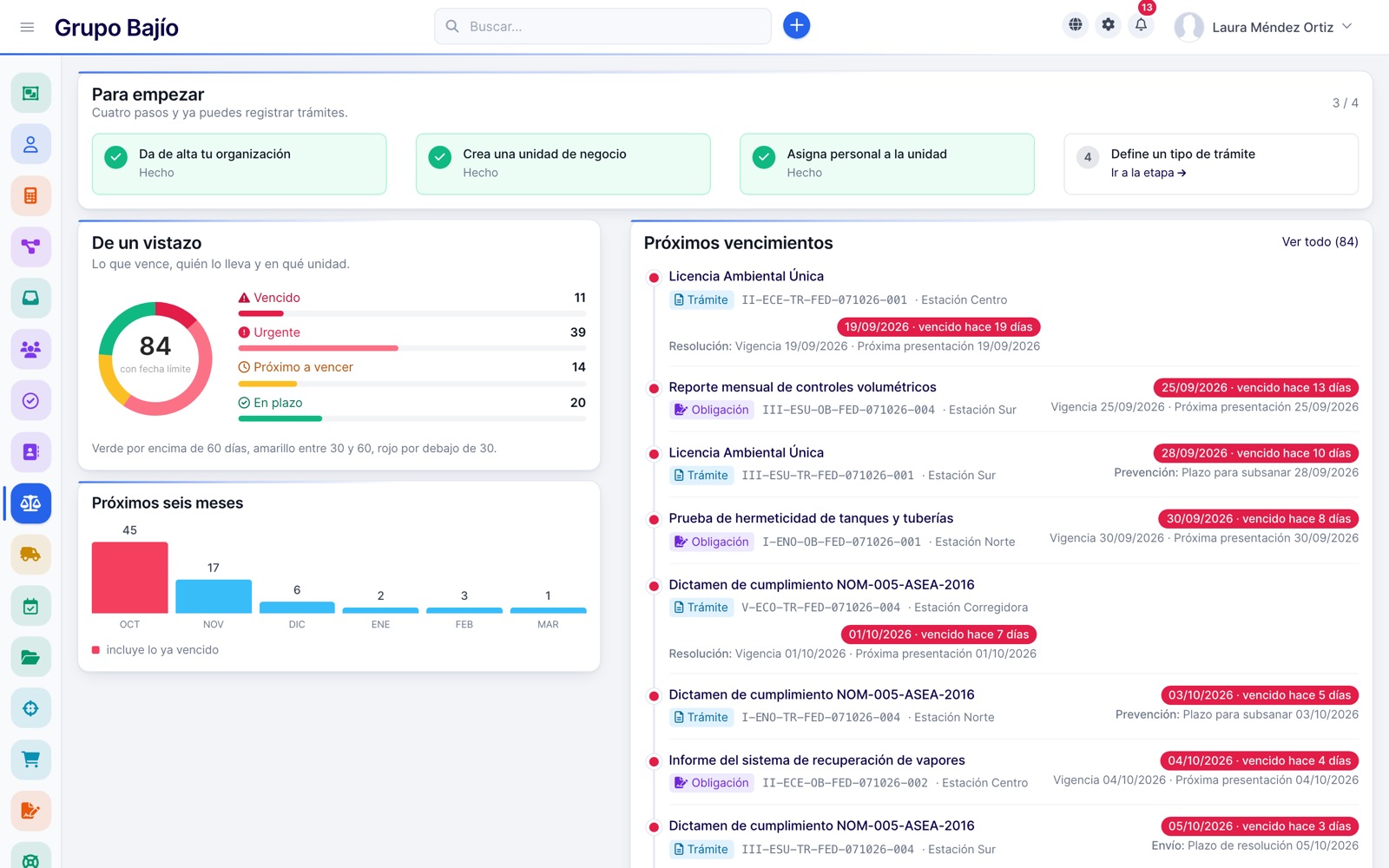The width and height of the screenshot is (1389, 868).
Task: Click the red OCT bar in chart
Action: tap(129, 577)
